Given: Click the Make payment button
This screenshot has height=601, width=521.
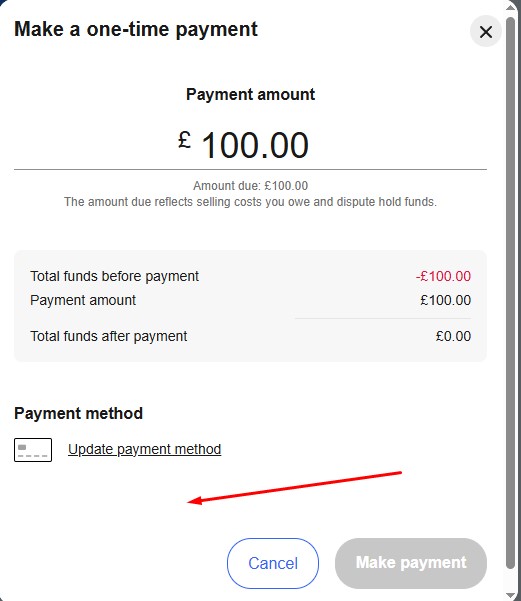Looking at the screenshot, I should 411,563.
